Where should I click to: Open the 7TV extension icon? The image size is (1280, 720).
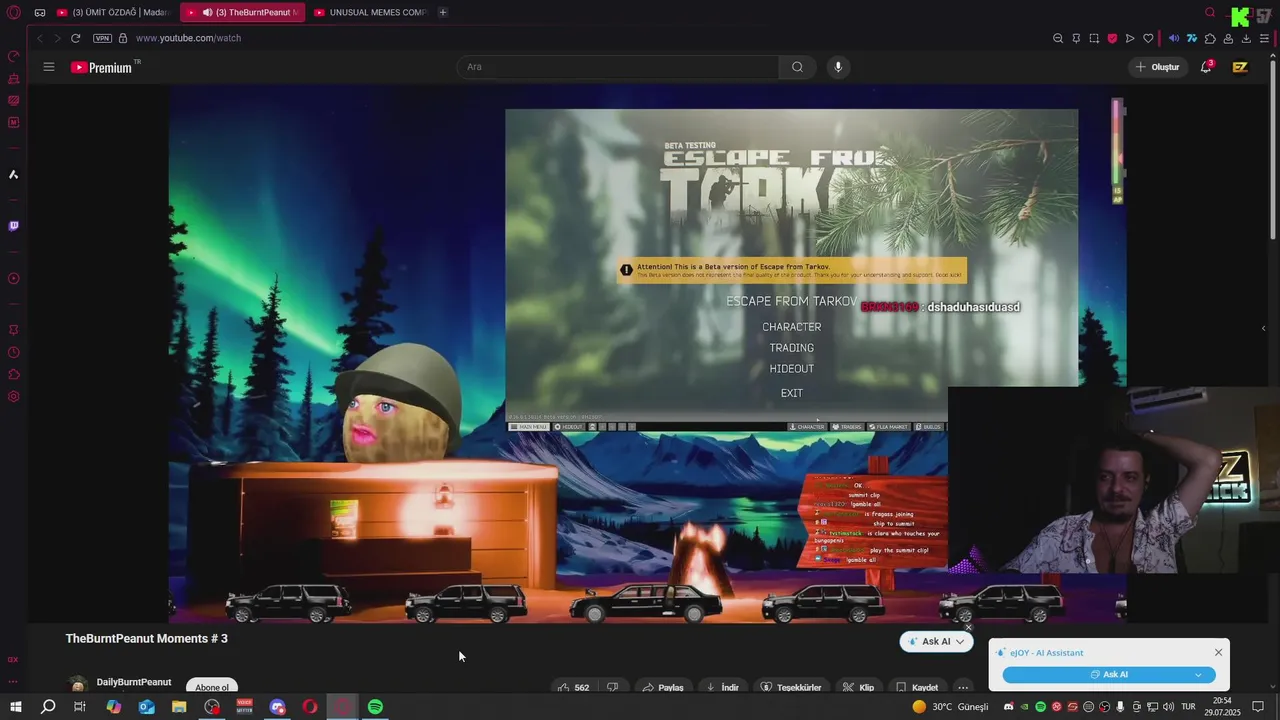tap(1192, 38)
